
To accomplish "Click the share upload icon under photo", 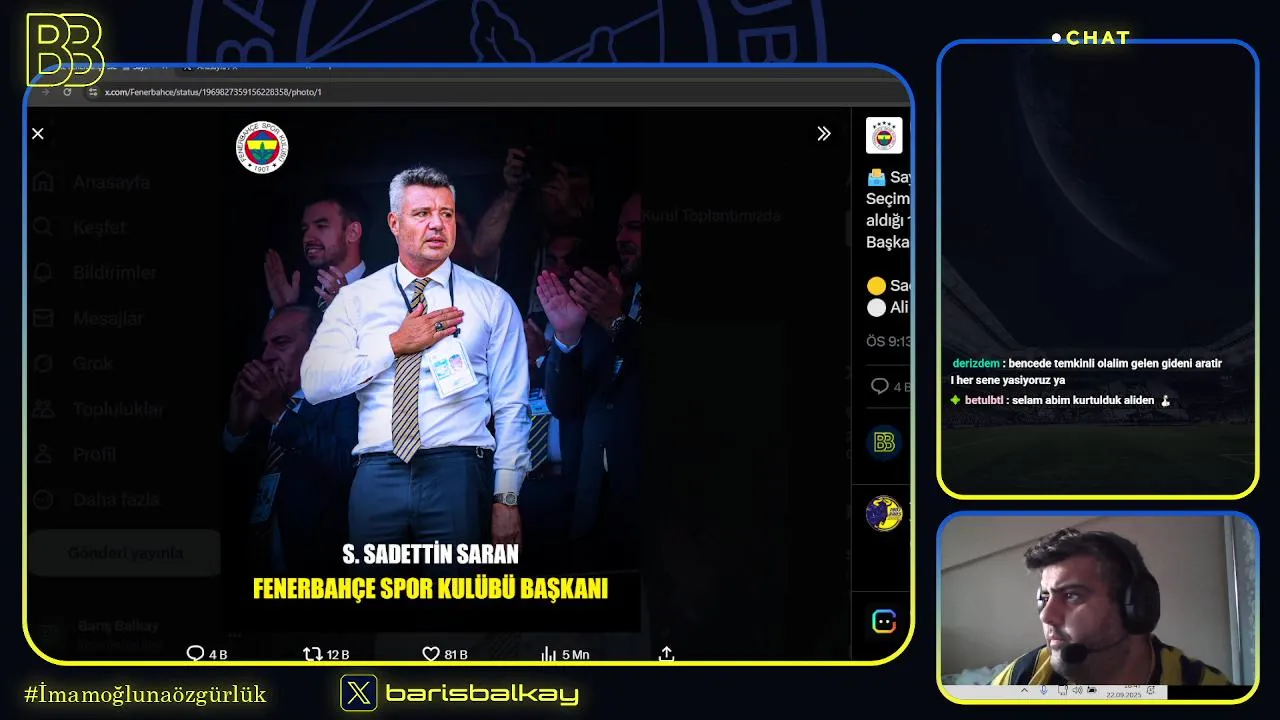I will click(667, 654).
